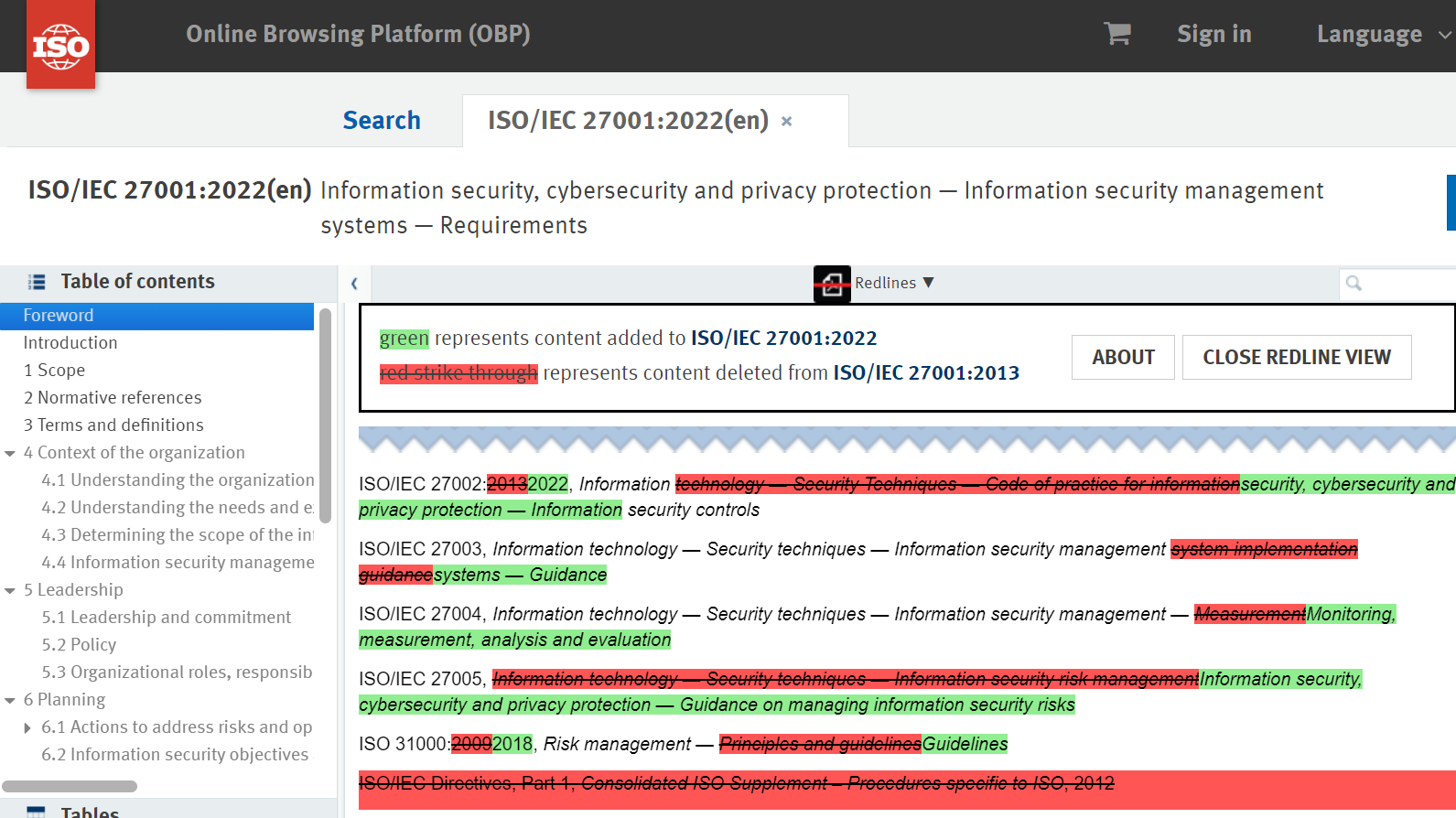Collapse the sidebar with the chevron arrow
The height and width of the screenshot is (818, 1456).
(x=354, y=284)
